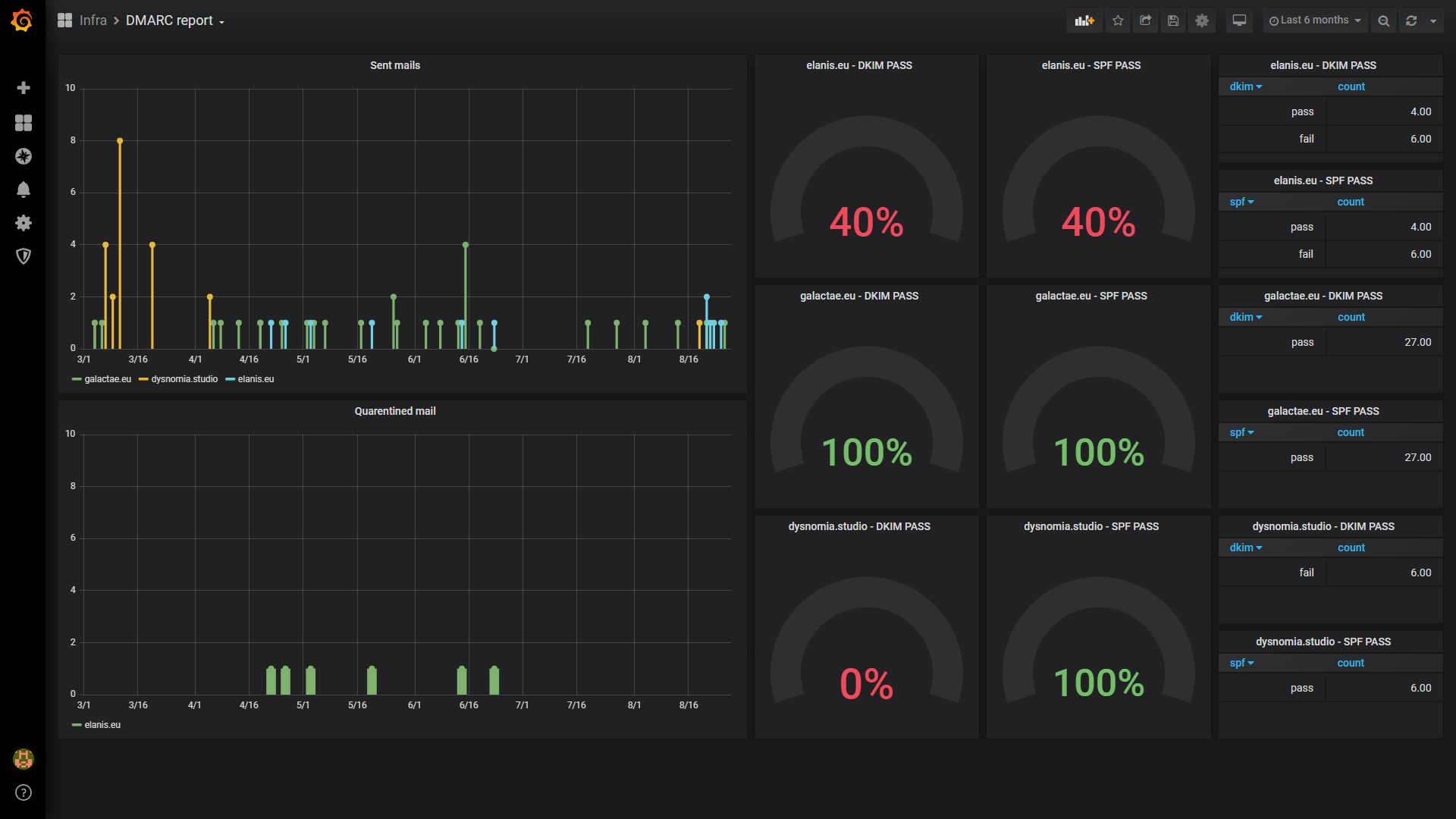Star this dashboard as favorite
The height and width of the screenshot is (819, 1456).
[1118, 20]
